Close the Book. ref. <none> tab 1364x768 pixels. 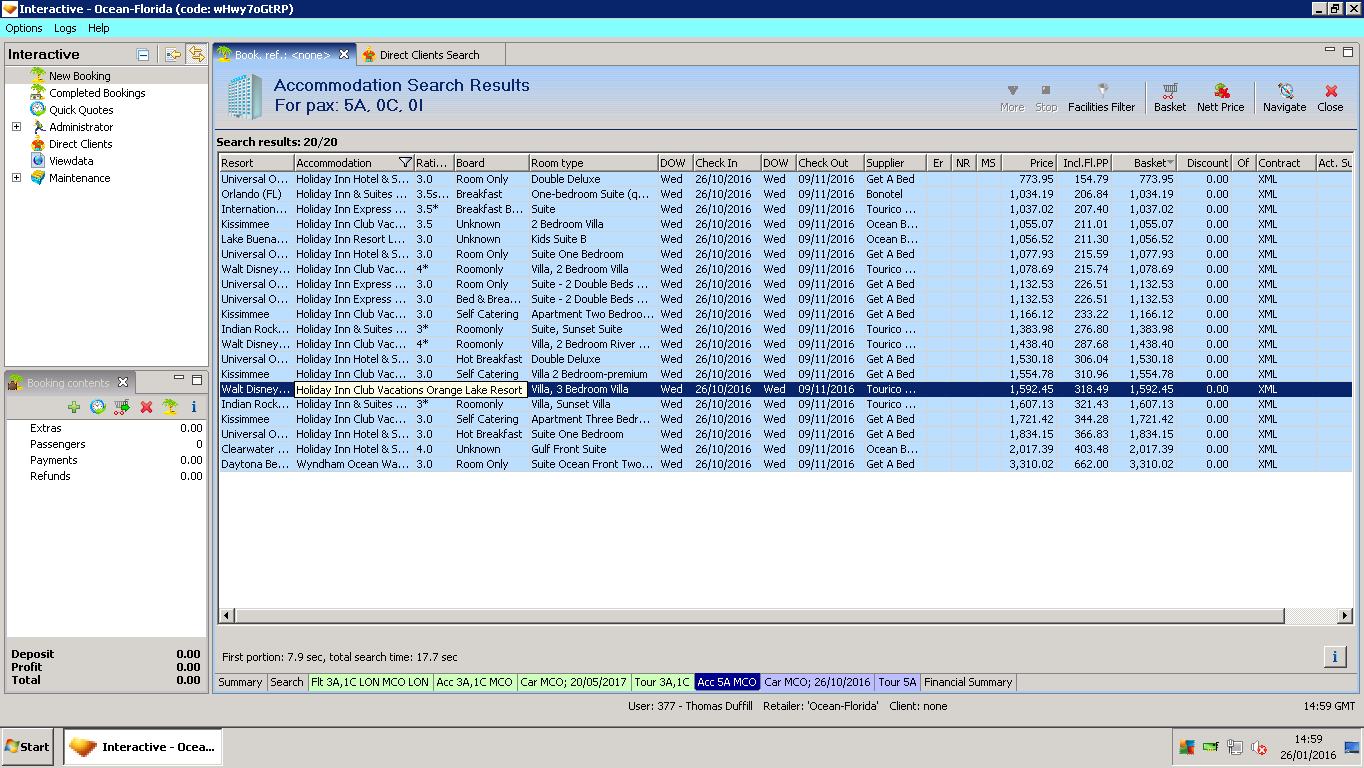tap(344, 55)
